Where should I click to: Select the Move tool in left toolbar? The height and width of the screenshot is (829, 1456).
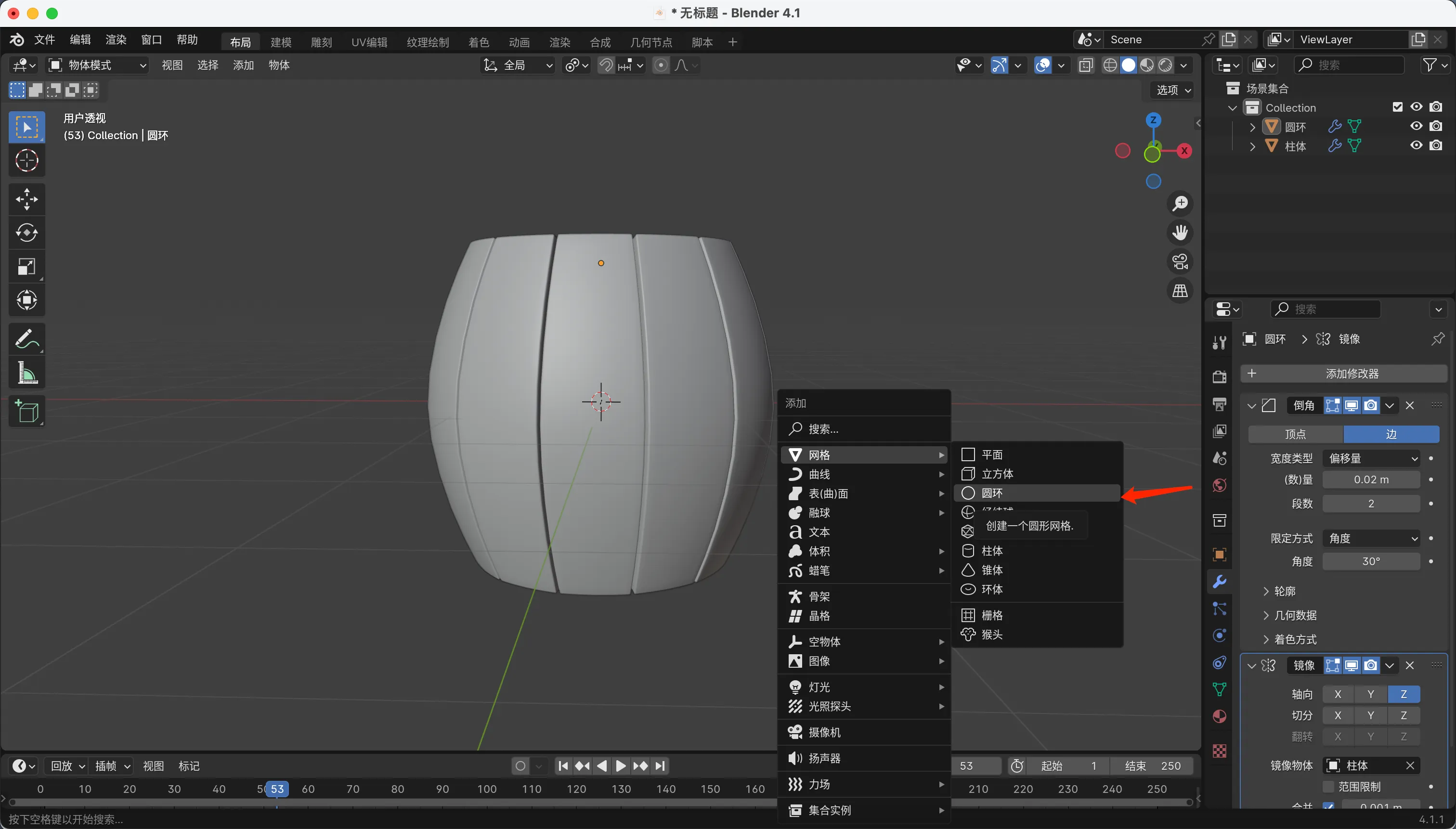click(27, 199)
